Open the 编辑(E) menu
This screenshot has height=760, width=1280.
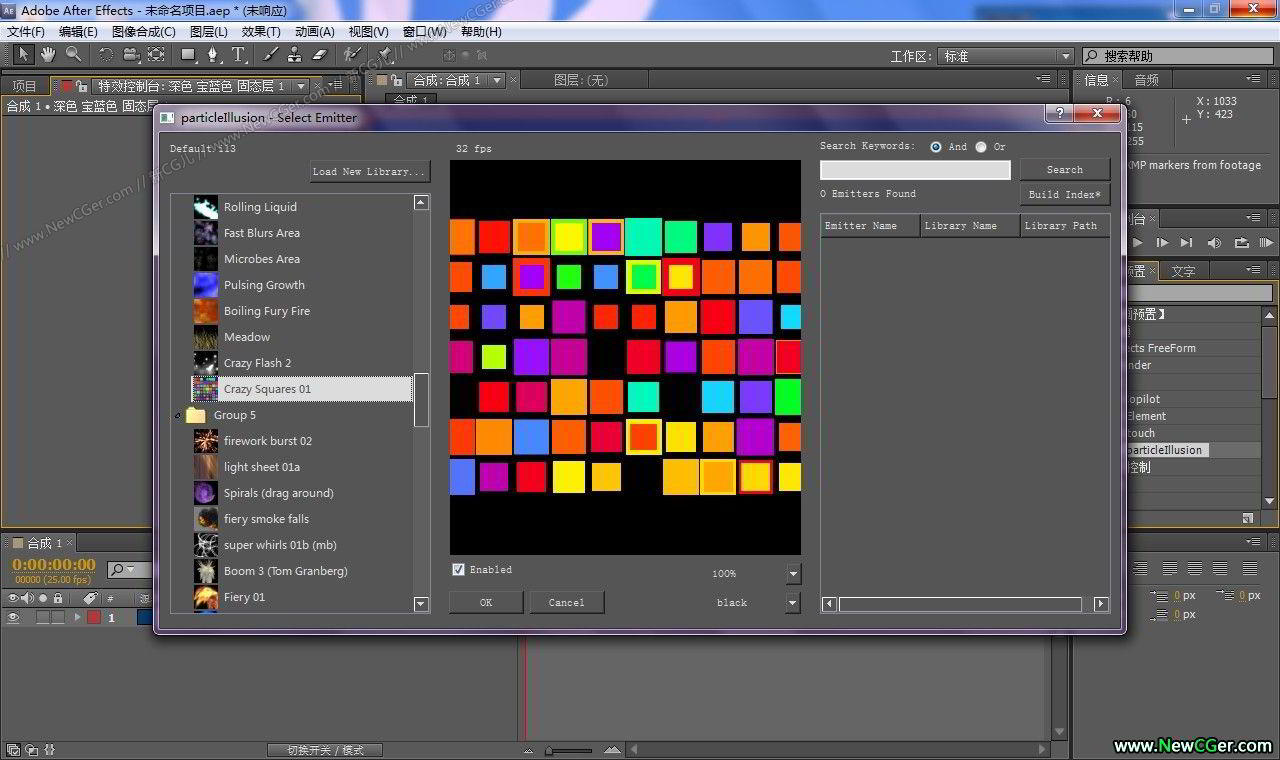tap(78, 31)
